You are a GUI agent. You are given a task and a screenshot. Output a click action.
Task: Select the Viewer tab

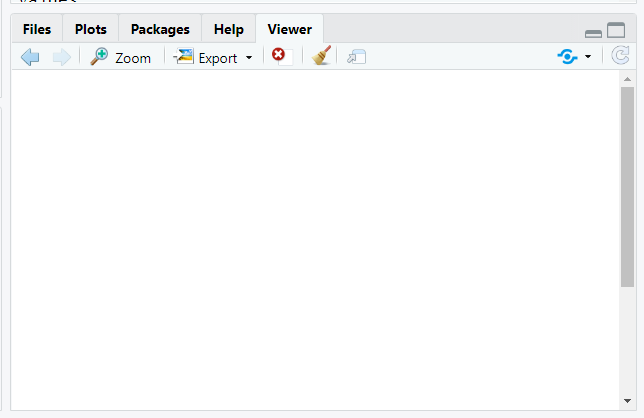(290, 29)
